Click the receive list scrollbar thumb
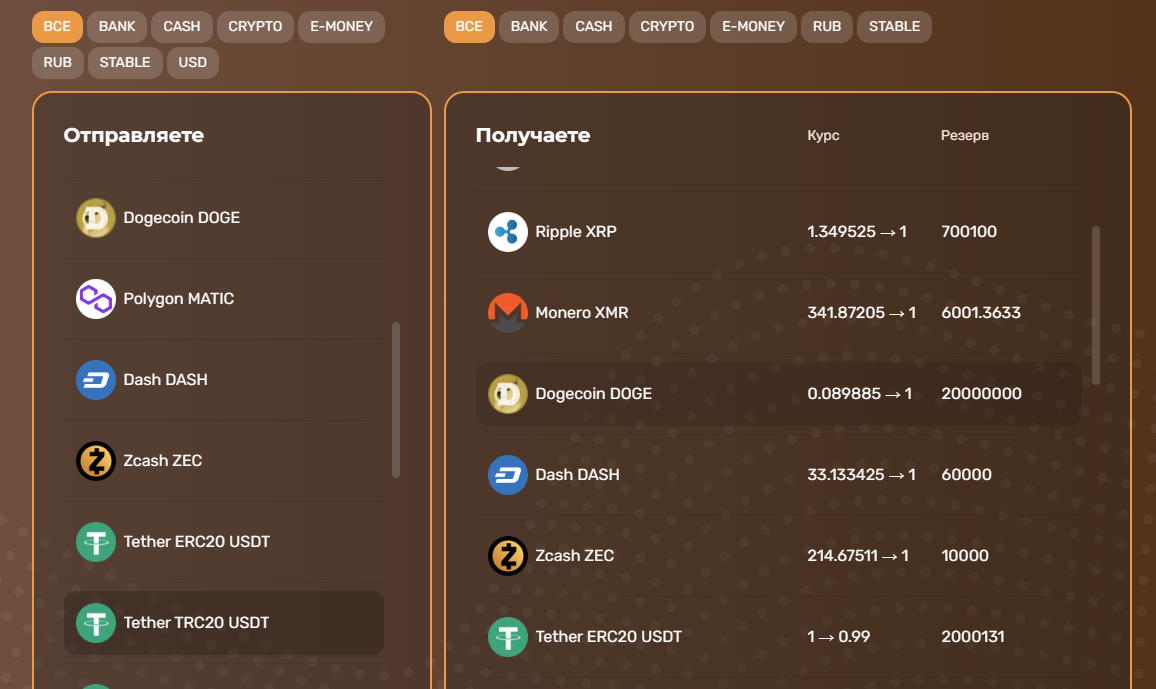 point(1096,305)
